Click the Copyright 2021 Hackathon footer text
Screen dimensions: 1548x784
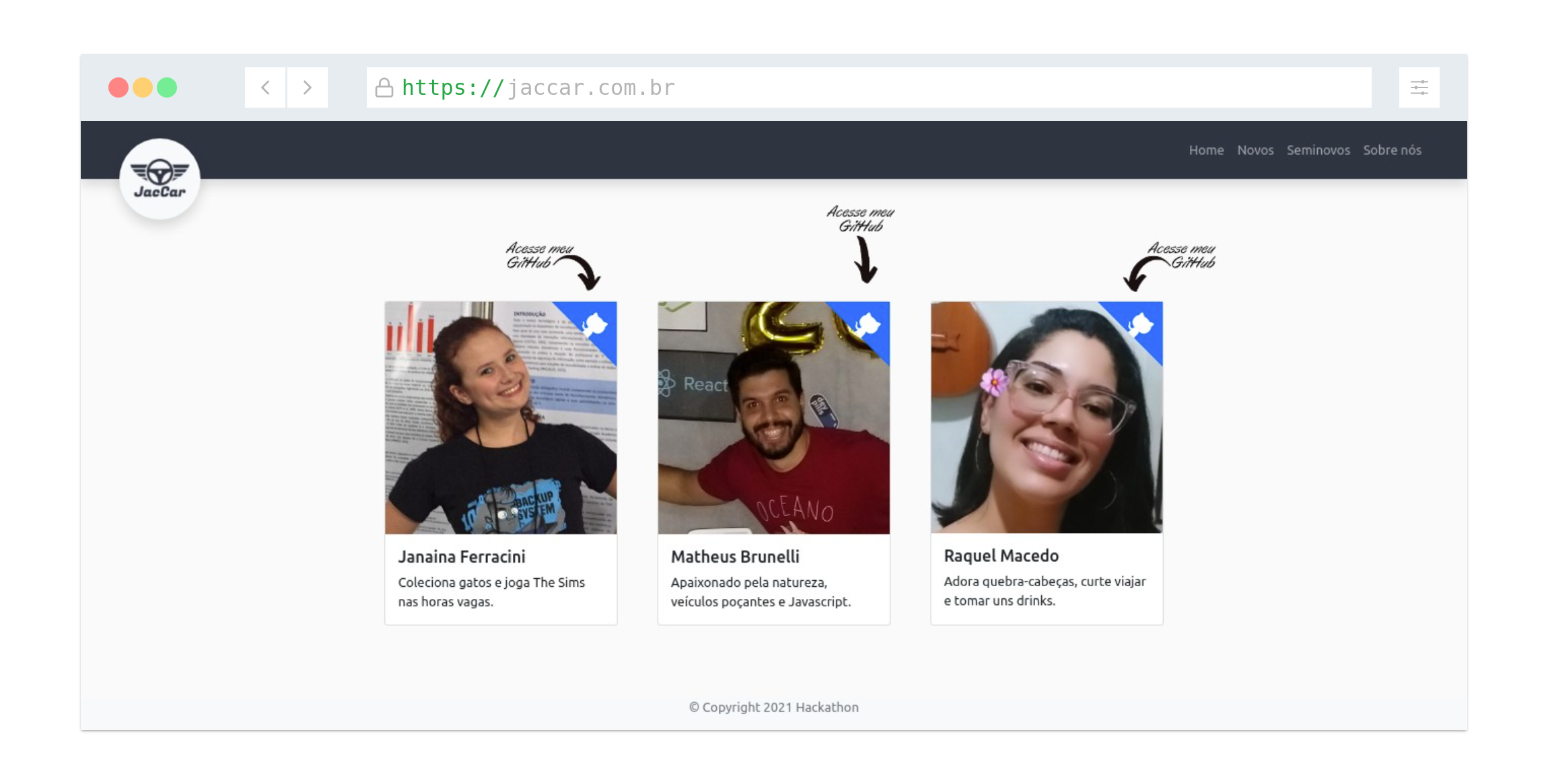(773, 707)
